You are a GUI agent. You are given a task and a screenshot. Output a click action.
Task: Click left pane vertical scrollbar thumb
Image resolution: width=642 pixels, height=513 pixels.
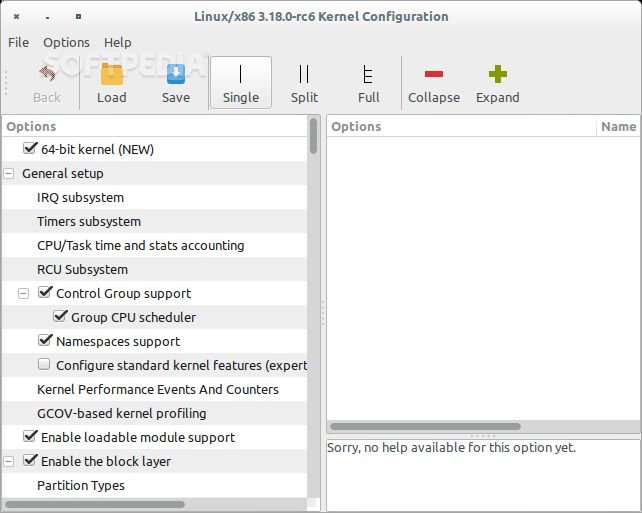[x=314, y=136]
